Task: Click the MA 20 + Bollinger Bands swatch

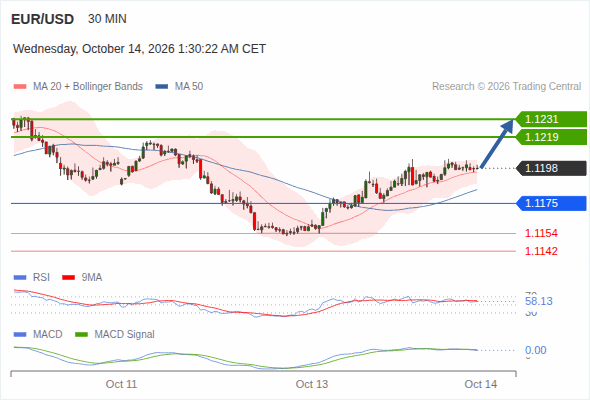Action: click(x=20, y=87)
